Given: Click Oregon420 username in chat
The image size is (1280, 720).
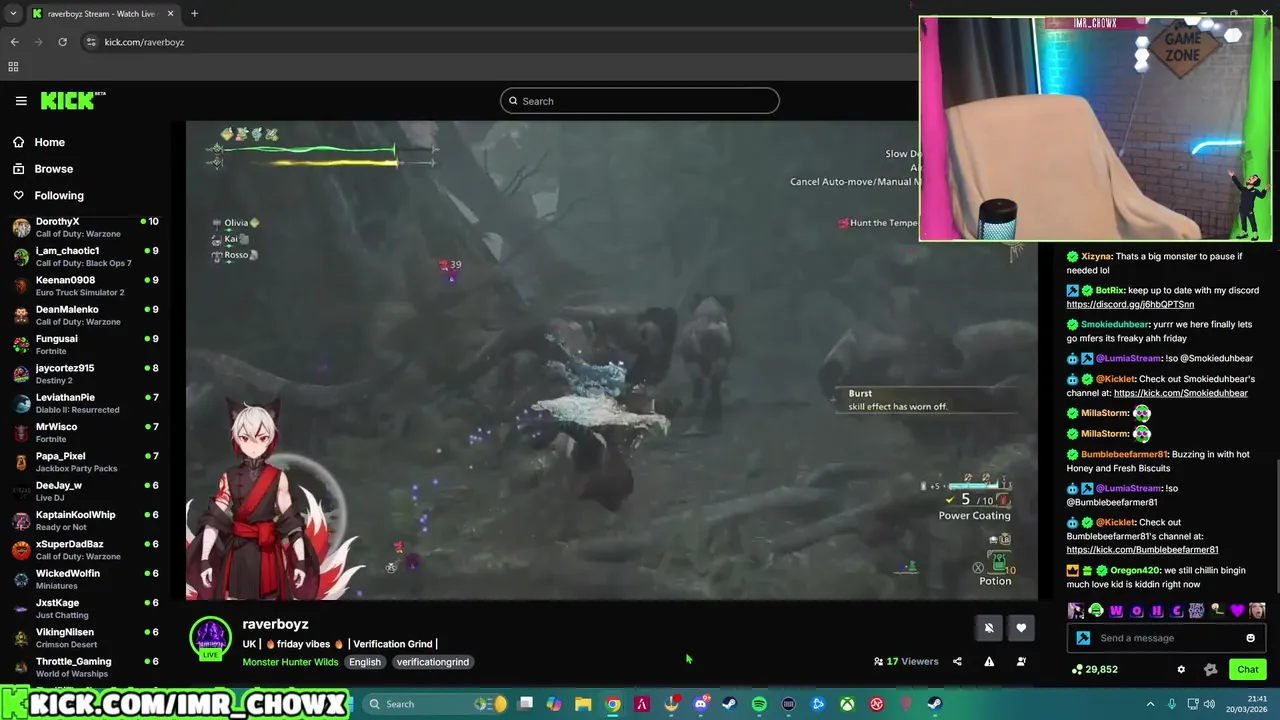Looking at the screenshot, I should coord(1134,570).
